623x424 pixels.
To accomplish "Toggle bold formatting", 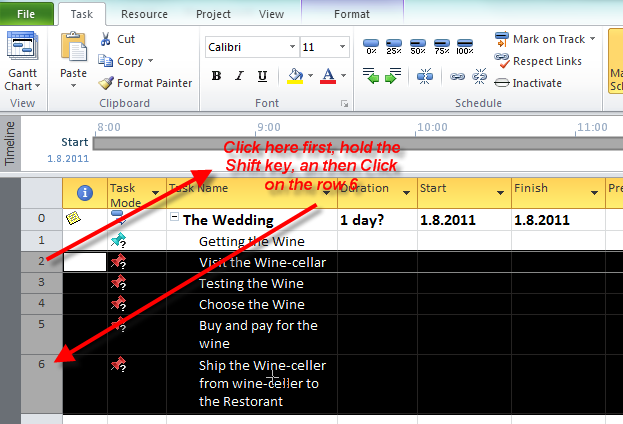I will pyautogui.click(x=216, y=77).
